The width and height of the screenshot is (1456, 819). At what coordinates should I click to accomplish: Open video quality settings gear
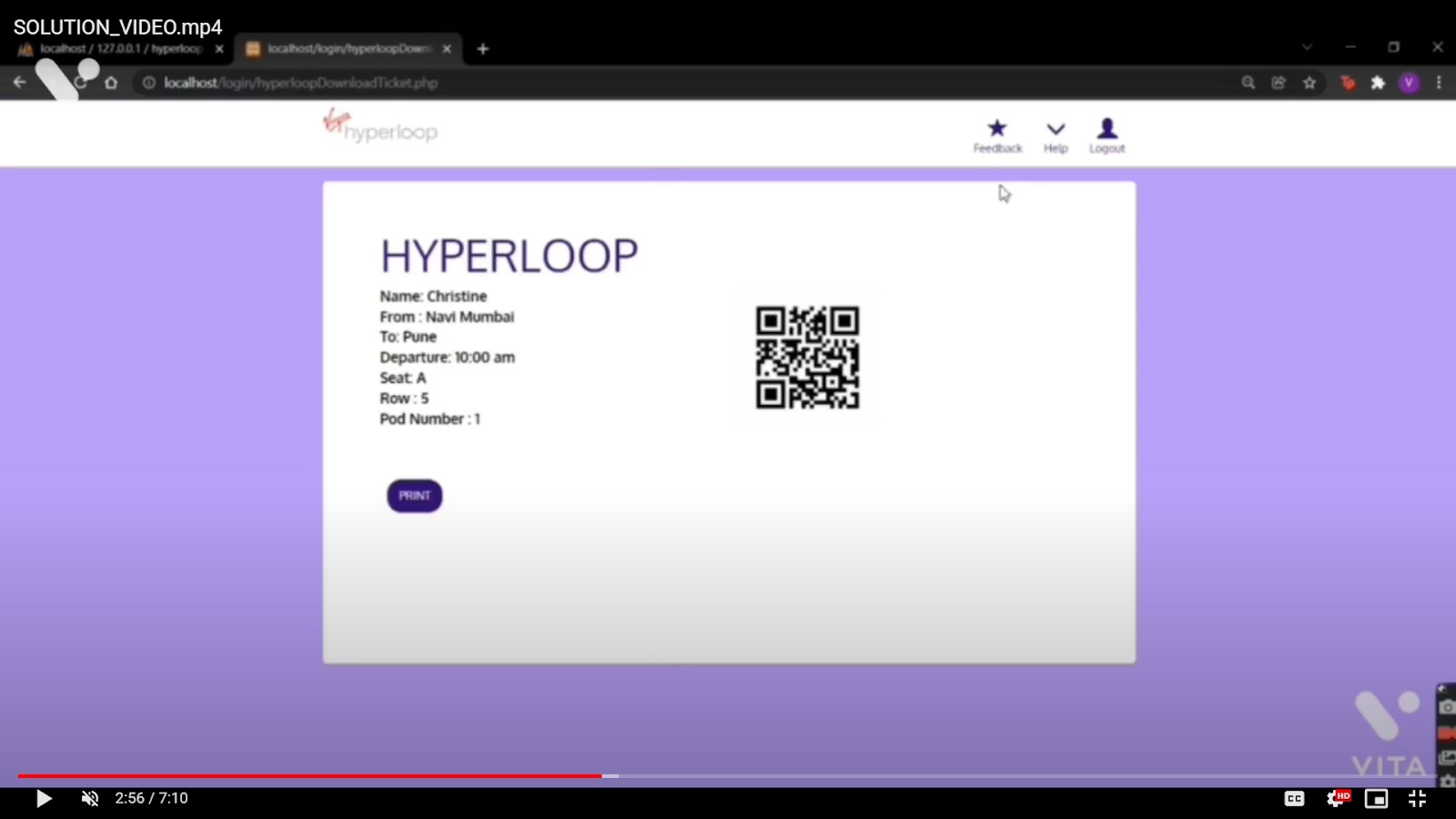click(x=1337, y=799)
